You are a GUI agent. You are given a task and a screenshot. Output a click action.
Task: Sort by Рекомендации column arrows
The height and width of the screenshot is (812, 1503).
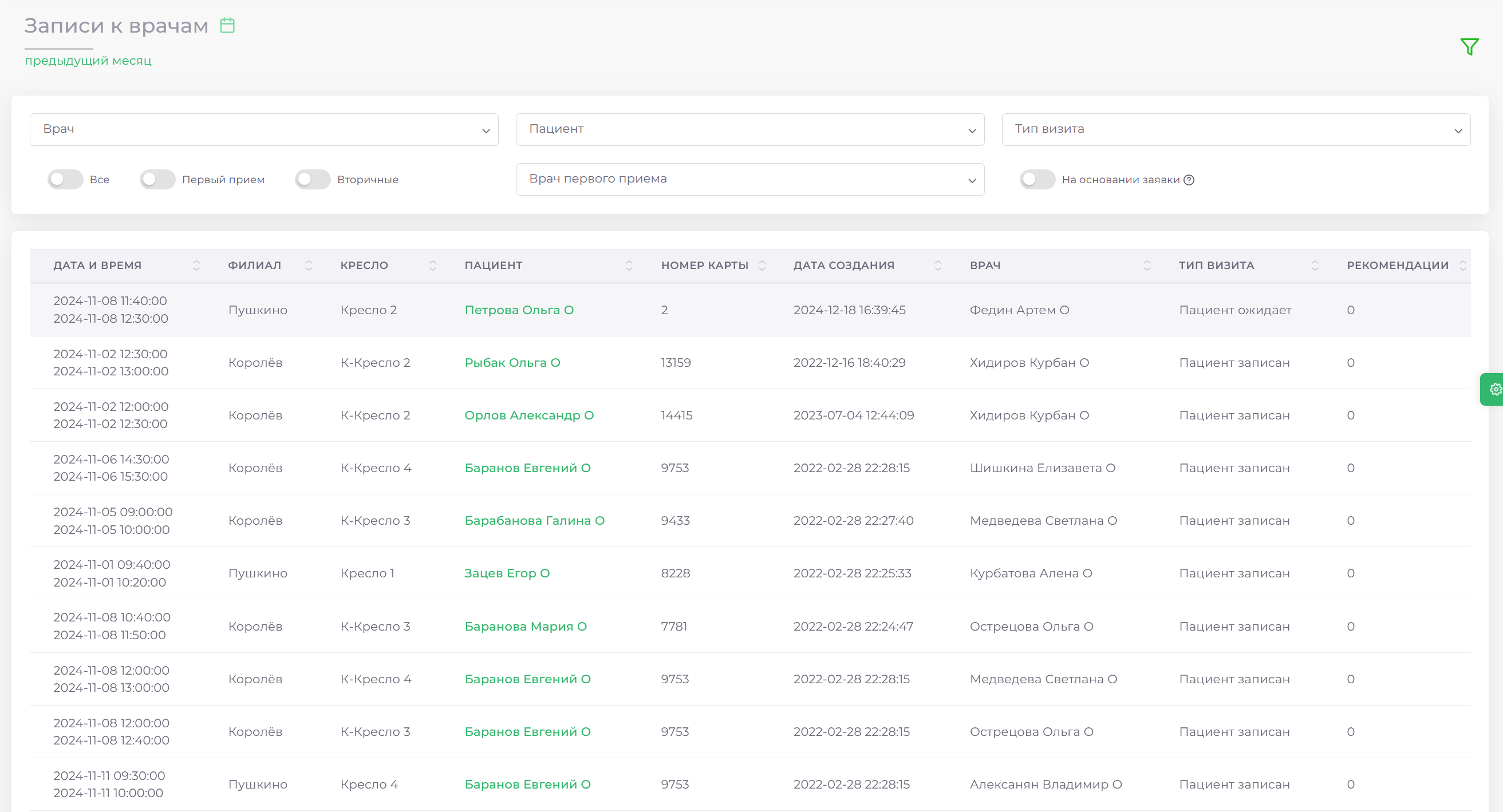(x=1463, y=266)
